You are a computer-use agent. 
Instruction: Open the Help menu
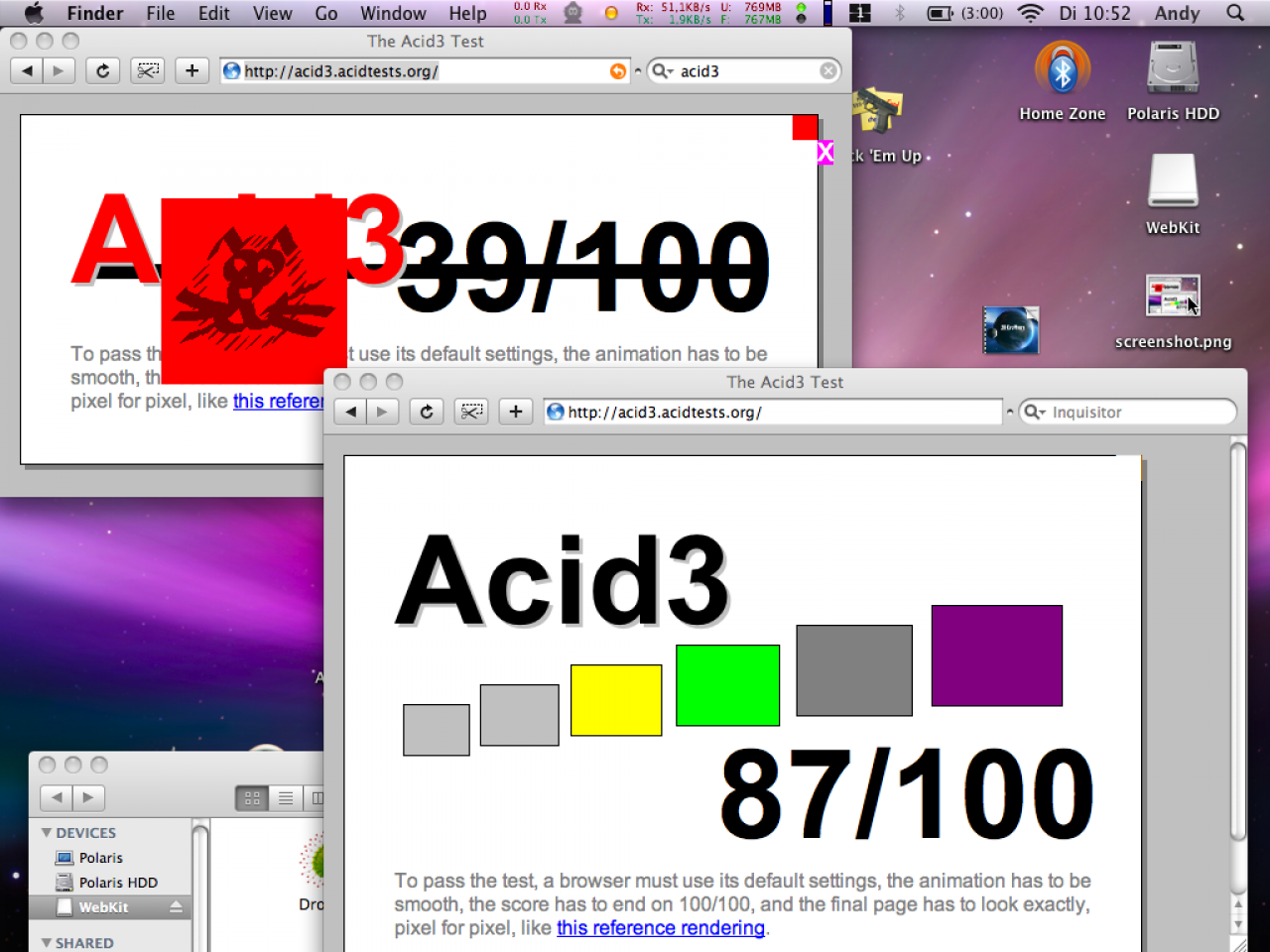pyautogui.click(x=467, y=13)
